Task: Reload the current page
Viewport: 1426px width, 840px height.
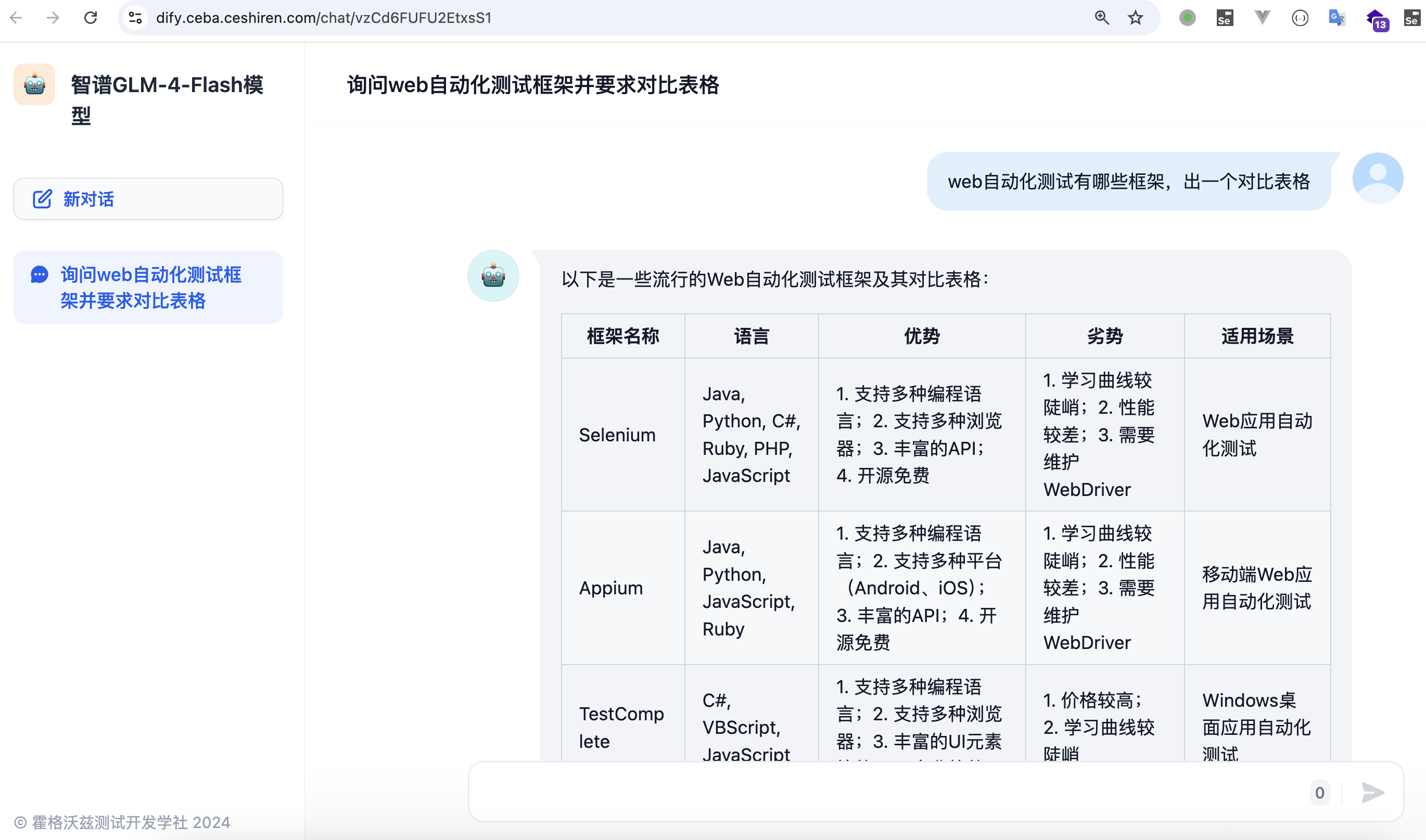Action: pyautogui.click(x=91, y=18)
